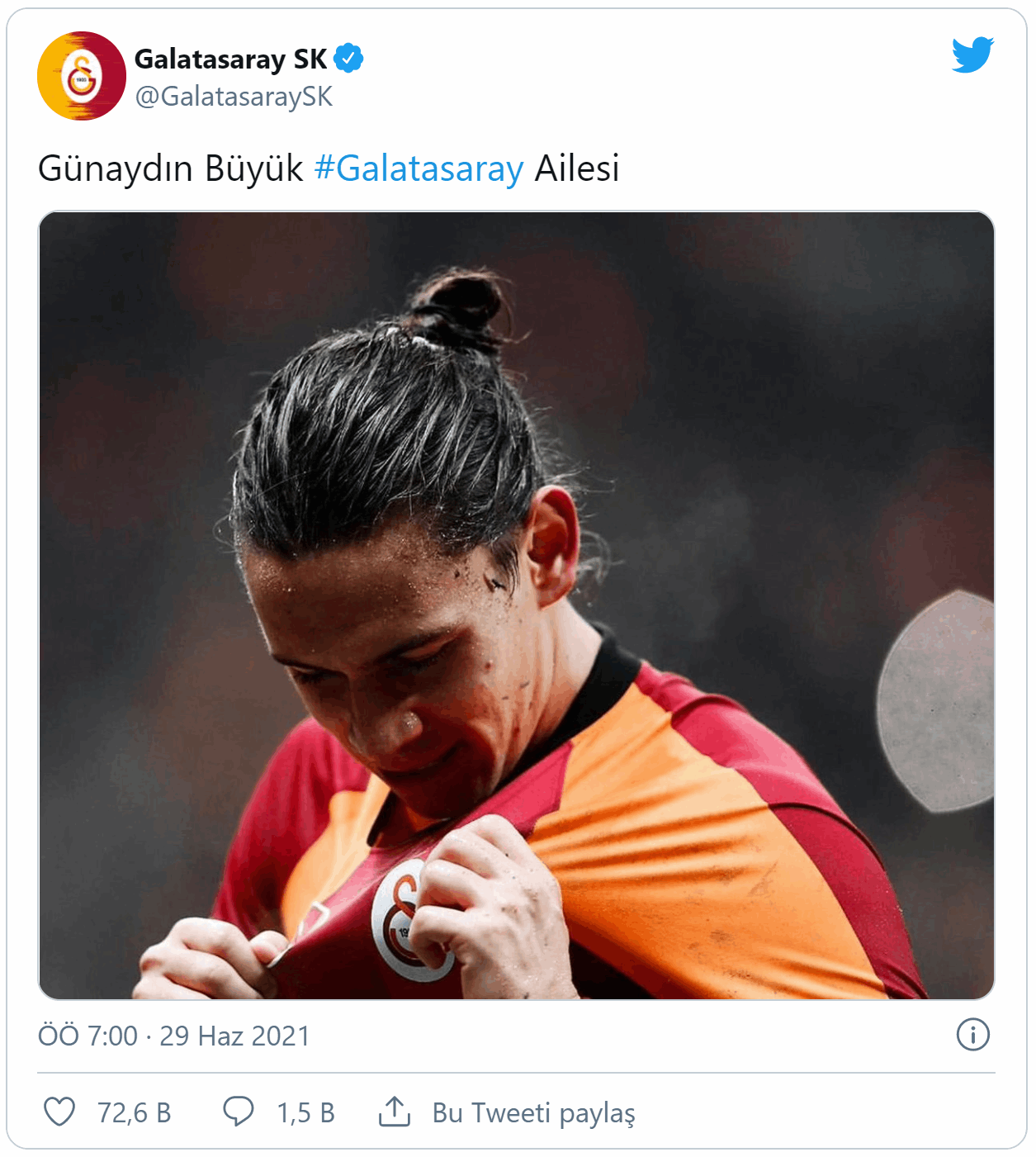Open the Galatasaray SK profile avatar
The height and width of the screenshot is (1157, 1036).
[82, 76]
